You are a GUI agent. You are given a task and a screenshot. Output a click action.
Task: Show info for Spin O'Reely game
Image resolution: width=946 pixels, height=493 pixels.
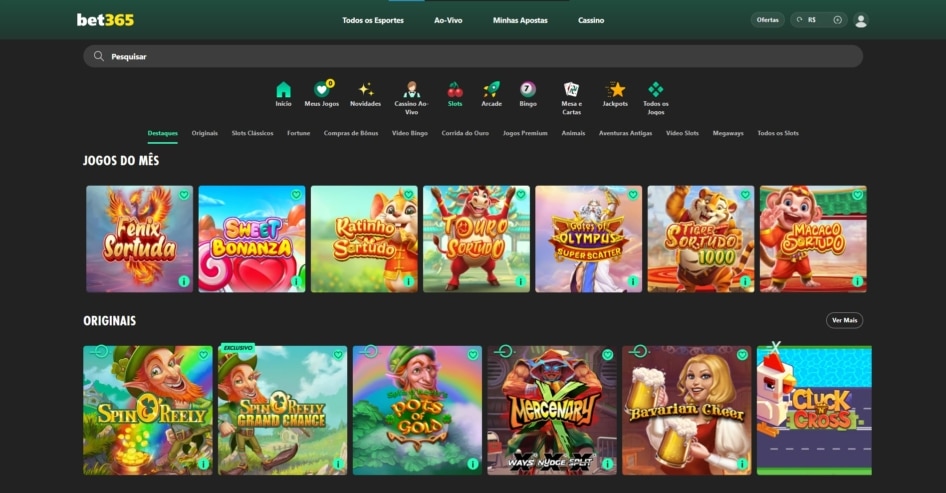[x=203, y=463]
